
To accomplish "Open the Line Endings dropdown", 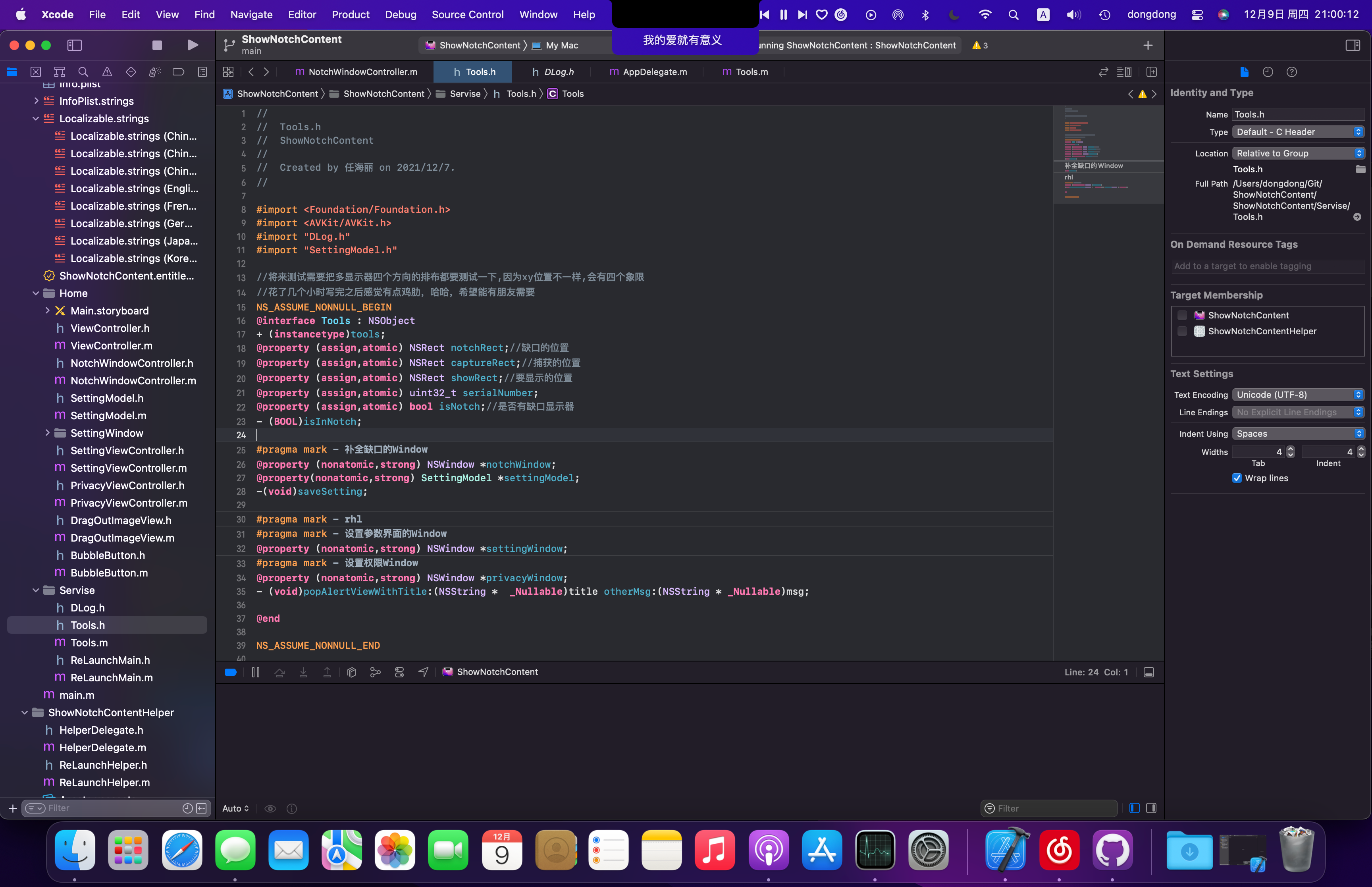I will coord(1298,413).
